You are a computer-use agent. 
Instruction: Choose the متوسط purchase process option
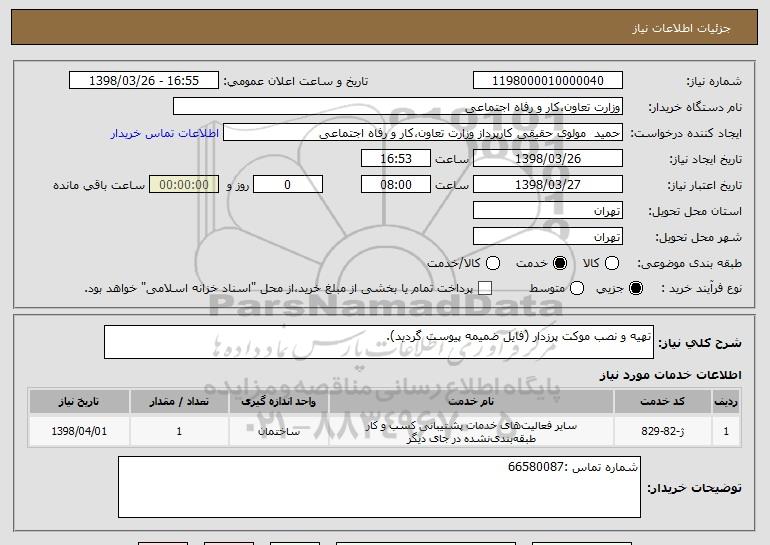(577, 288)
